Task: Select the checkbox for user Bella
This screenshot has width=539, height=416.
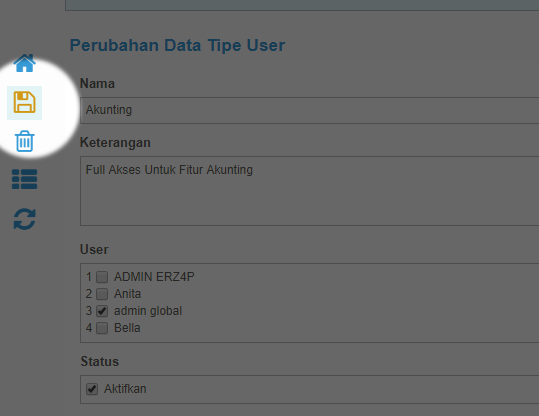Action: pos(102,328)
